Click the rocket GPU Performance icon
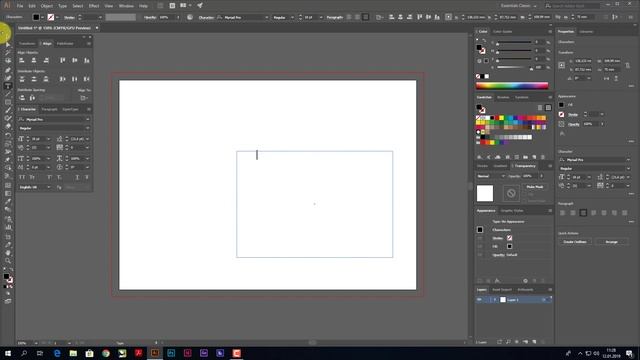640x360 pixels. [x=200, y=6]
